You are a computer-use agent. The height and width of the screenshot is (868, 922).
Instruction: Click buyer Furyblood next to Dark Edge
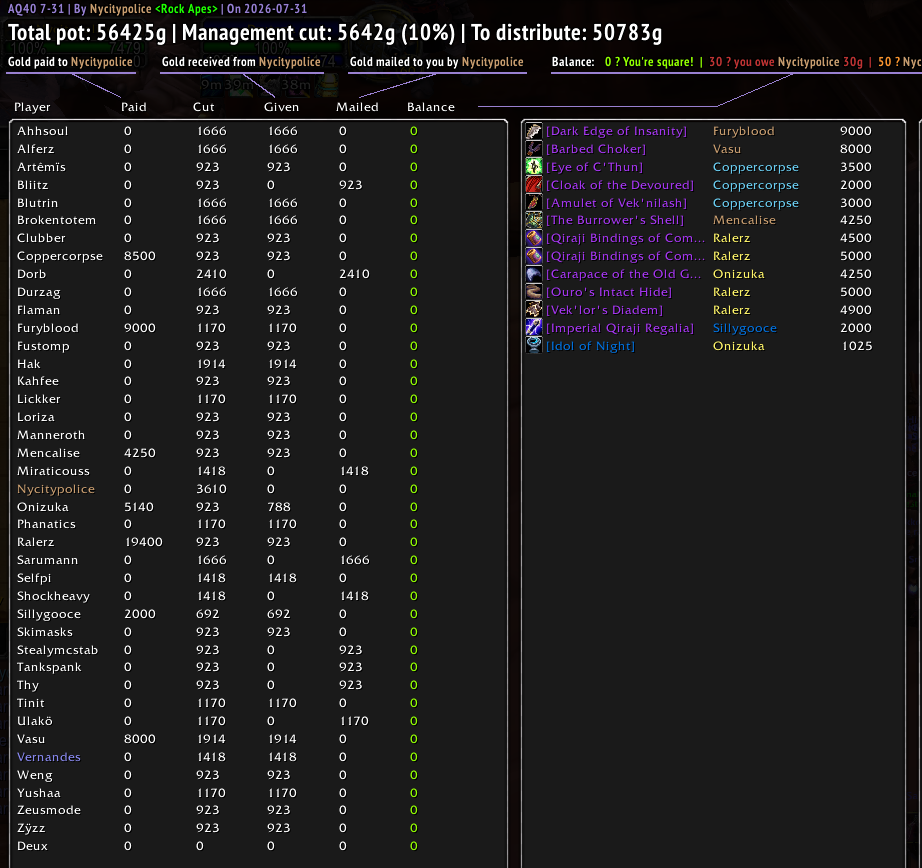743,131
